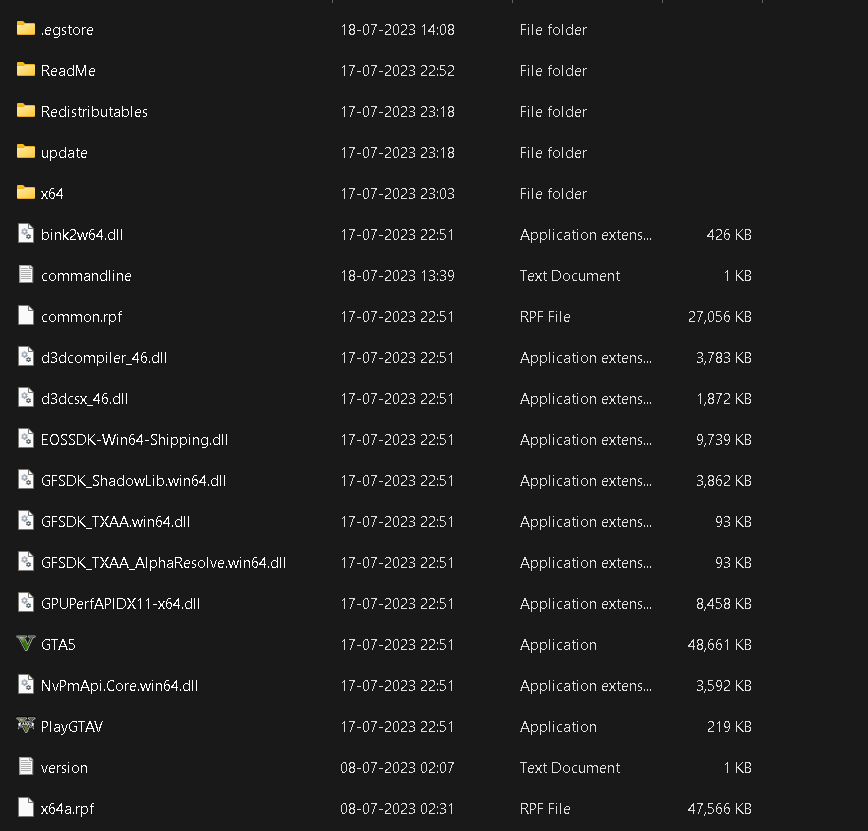Click the GFSDK_TXAA_AlphaResolve.win64.dll file icon
Image resolution: width=868 pixels, height=831 pixels.
25,561
